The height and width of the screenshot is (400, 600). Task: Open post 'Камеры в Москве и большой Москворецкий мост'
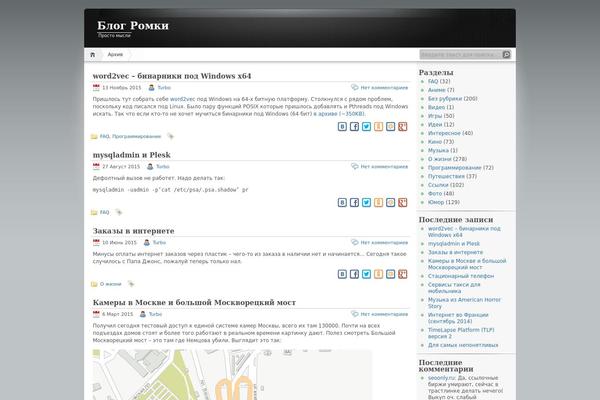[x=194, y=302]
